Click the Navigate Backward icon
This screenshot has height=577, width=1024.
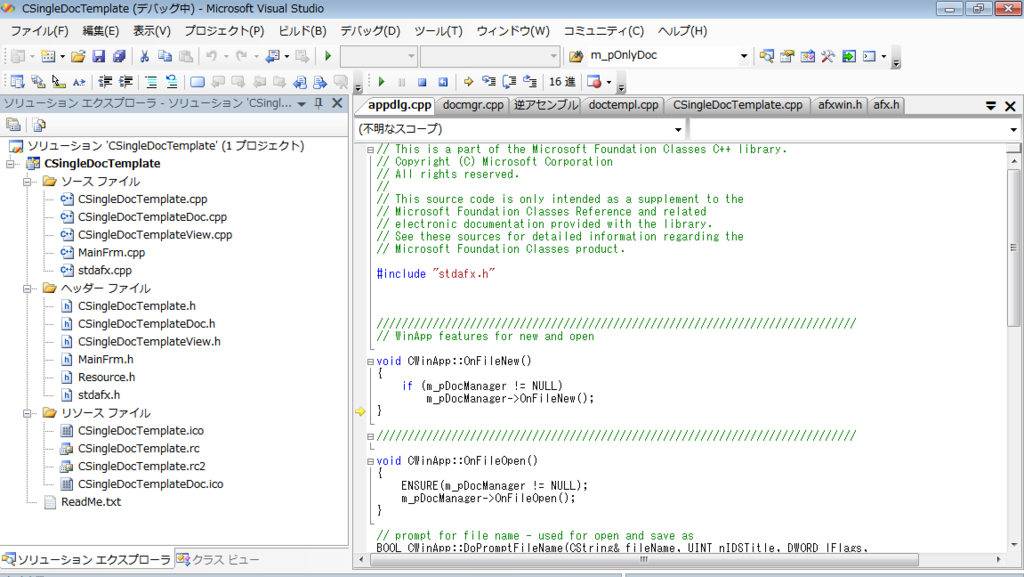coord(272,57)
